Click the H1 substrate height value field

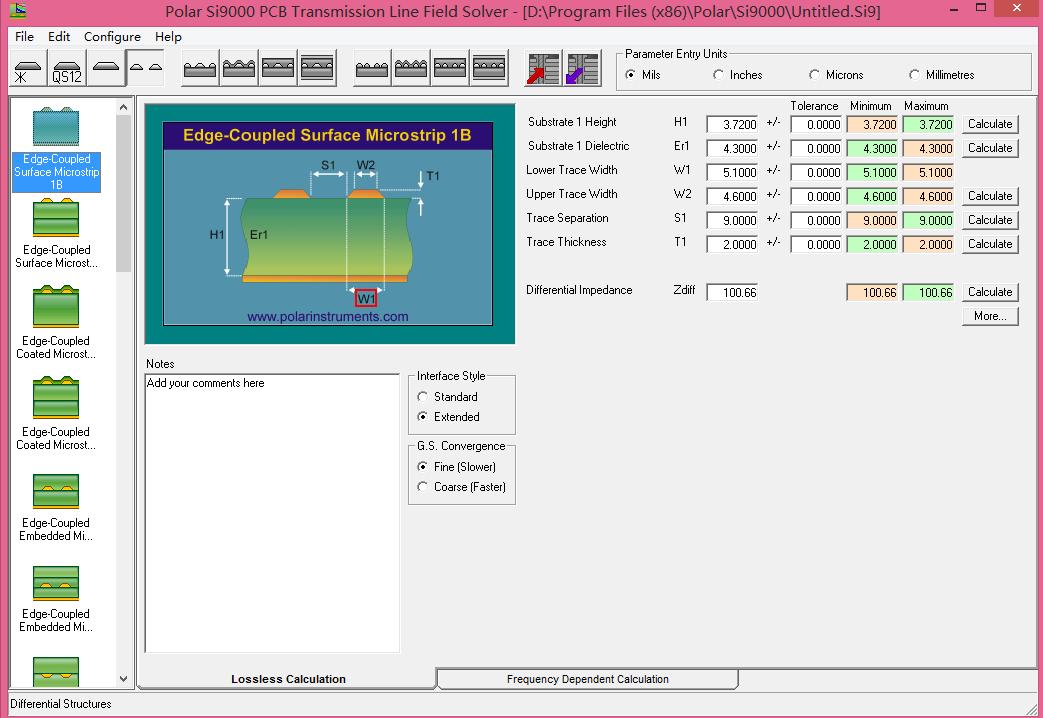732,124
